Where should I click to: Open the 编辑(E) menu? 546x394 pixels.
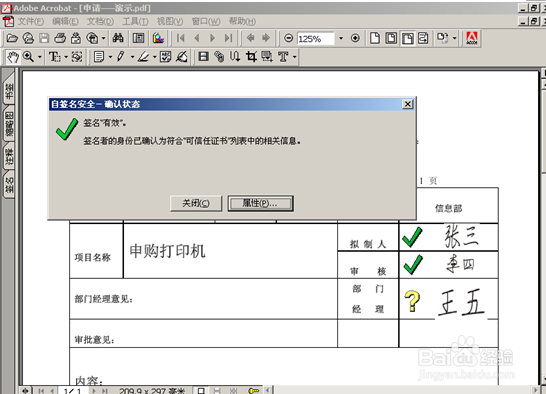pos(65,22)
